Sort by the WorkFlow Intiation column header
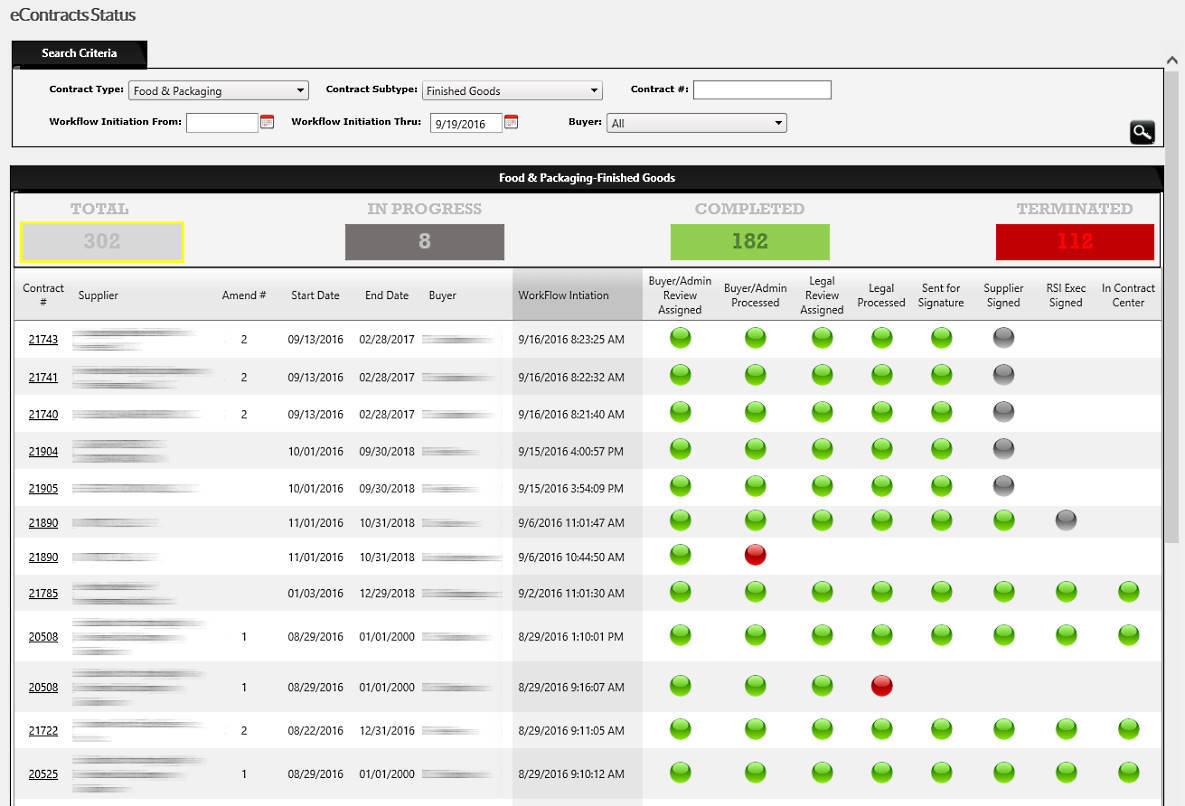1185x806 pixels. 566,295
